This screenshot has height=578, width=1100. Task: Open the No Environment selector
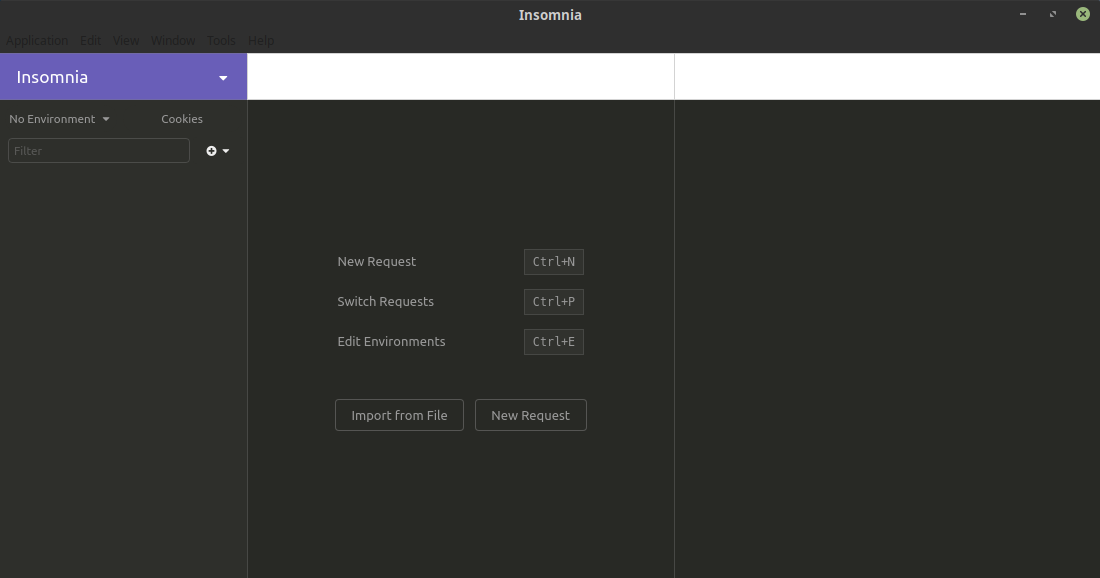(x=52, y=118)
